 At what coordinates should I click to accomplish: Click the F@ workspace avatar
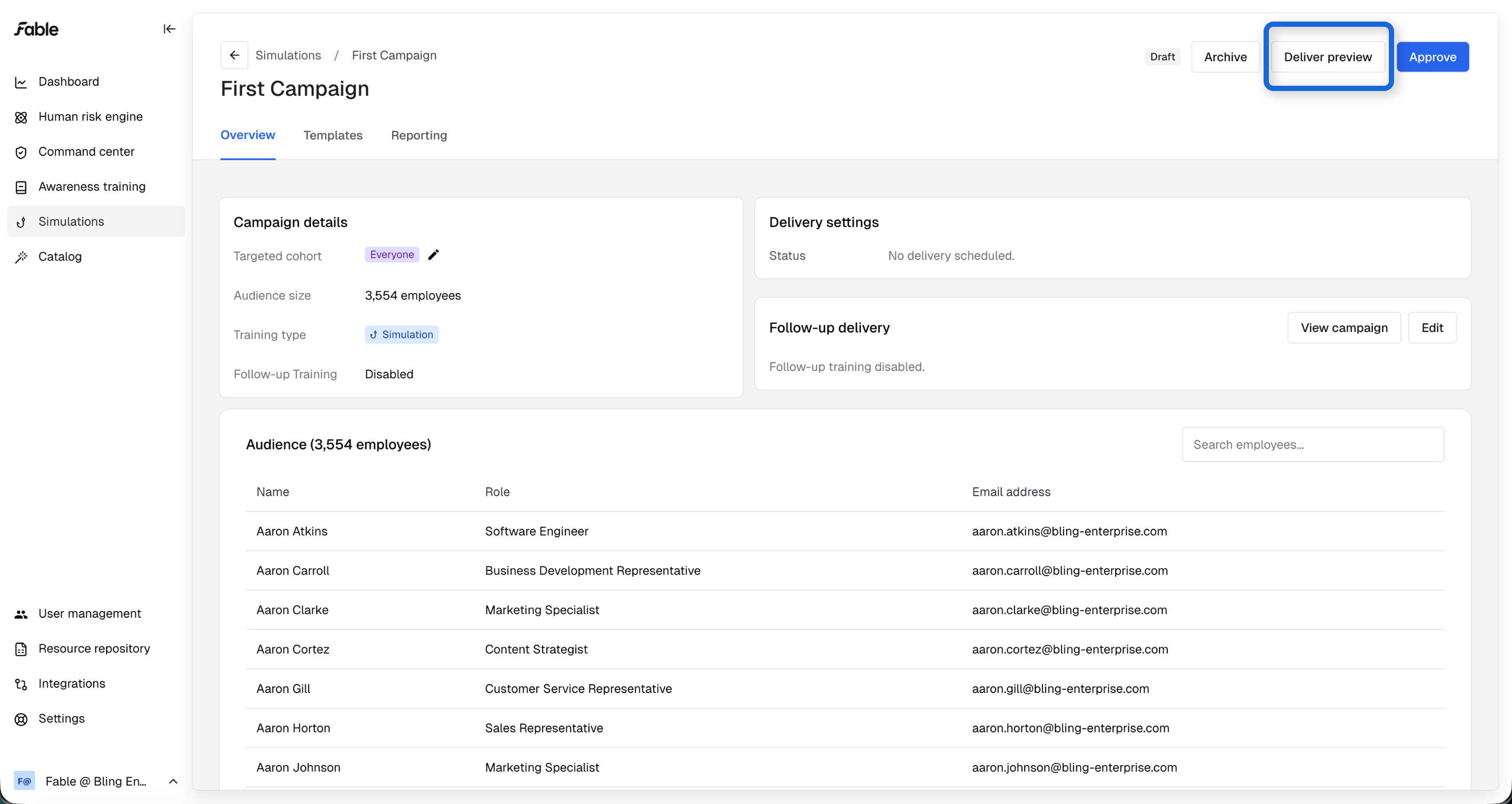(x=25, y=781)
